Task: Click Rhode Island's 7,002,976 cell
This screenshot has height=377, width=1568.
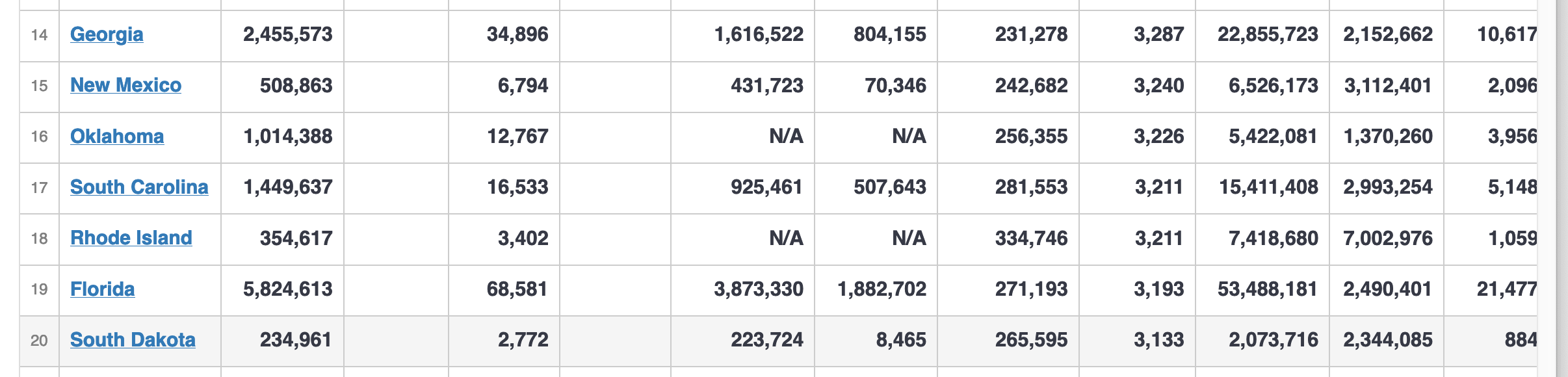Action: [1387, 239]
